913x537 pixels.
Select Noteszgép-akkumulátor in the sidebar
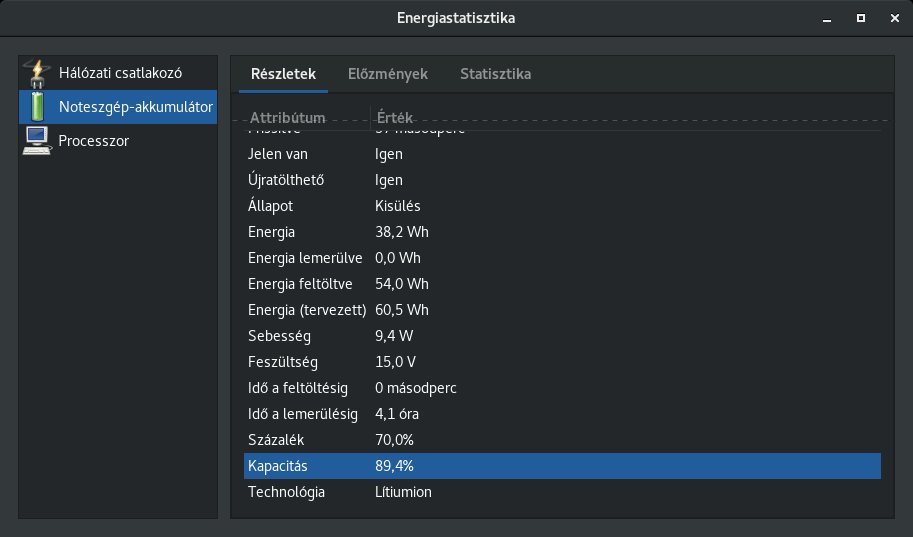(135, 107)
